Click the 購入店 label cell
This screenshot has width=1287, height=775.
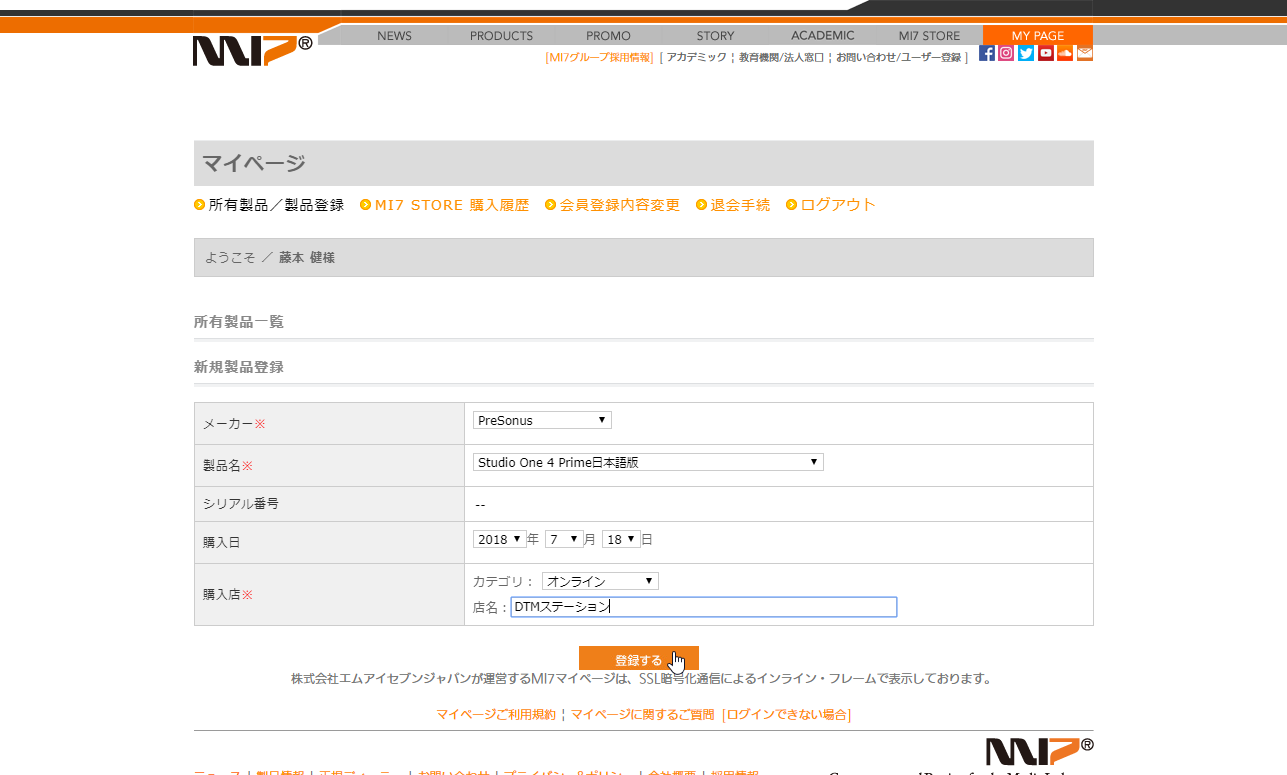pyautogui.click(x=329, y=594)
